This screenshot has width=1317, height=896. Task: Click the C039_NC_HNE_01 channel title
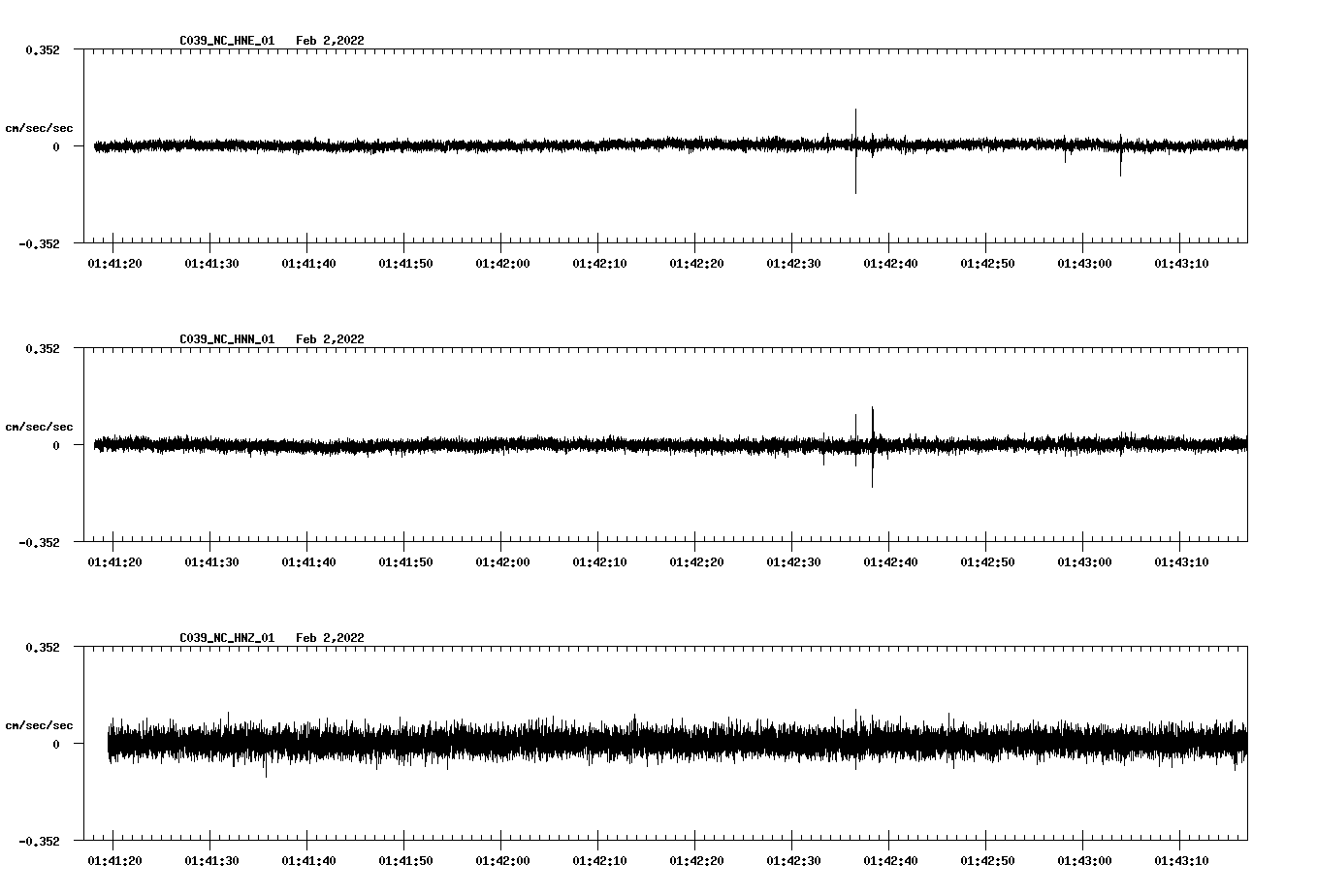click(227, 41)
